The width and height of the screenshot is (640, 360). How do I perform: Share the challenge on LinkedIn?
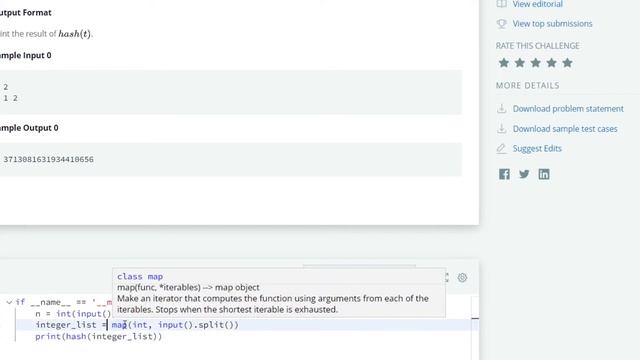[544, 174]
